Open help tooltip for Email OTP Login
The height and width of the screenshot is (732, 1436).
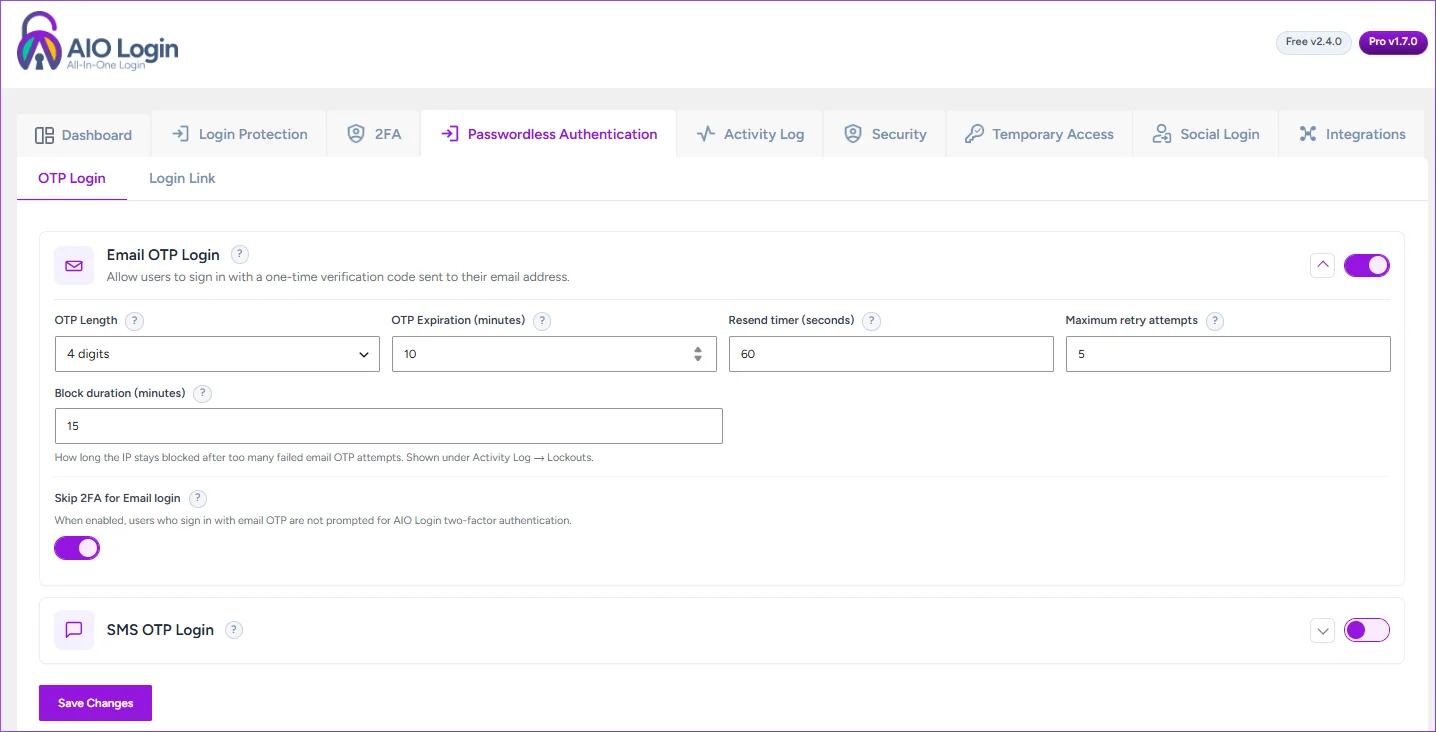240,255
